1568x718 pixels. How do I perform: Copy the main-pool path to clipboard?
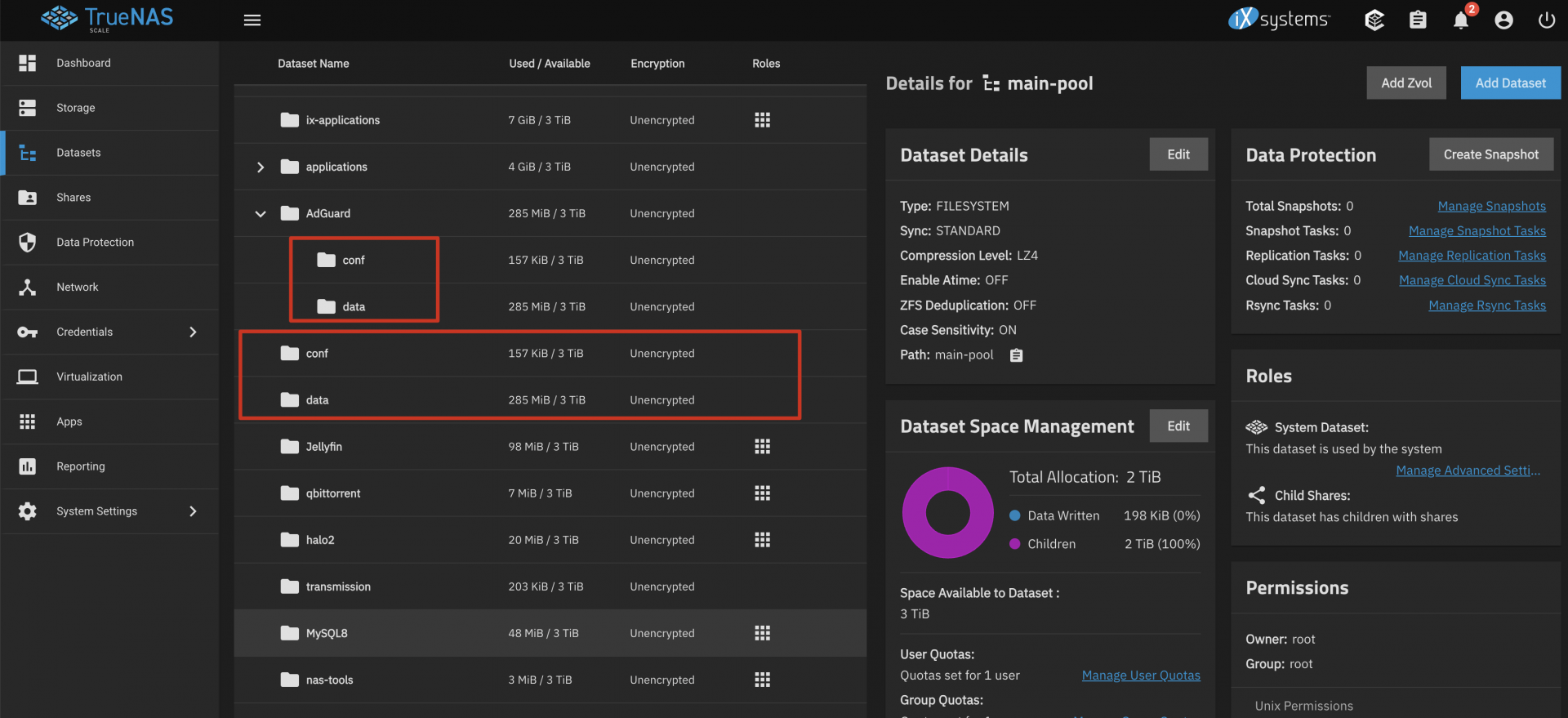click(1016, 355)
